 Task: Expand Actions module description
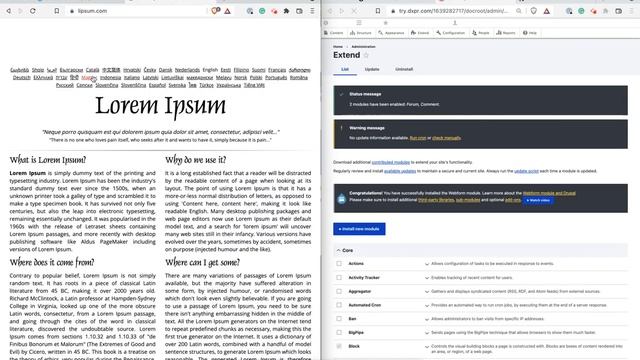tap(427, 264)
